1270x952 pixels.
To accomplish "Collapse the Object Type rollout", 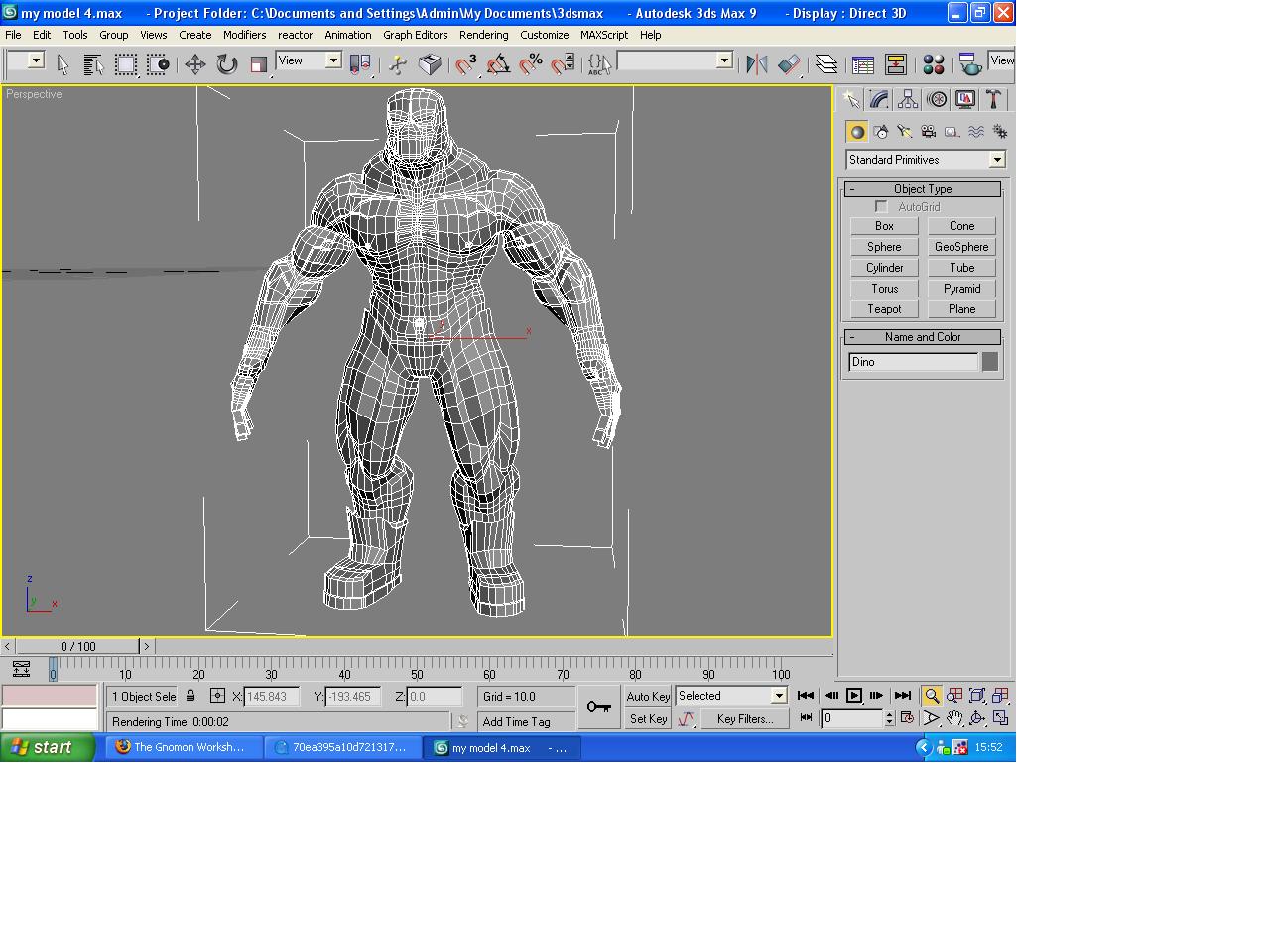I will click(x=922, y=189).
